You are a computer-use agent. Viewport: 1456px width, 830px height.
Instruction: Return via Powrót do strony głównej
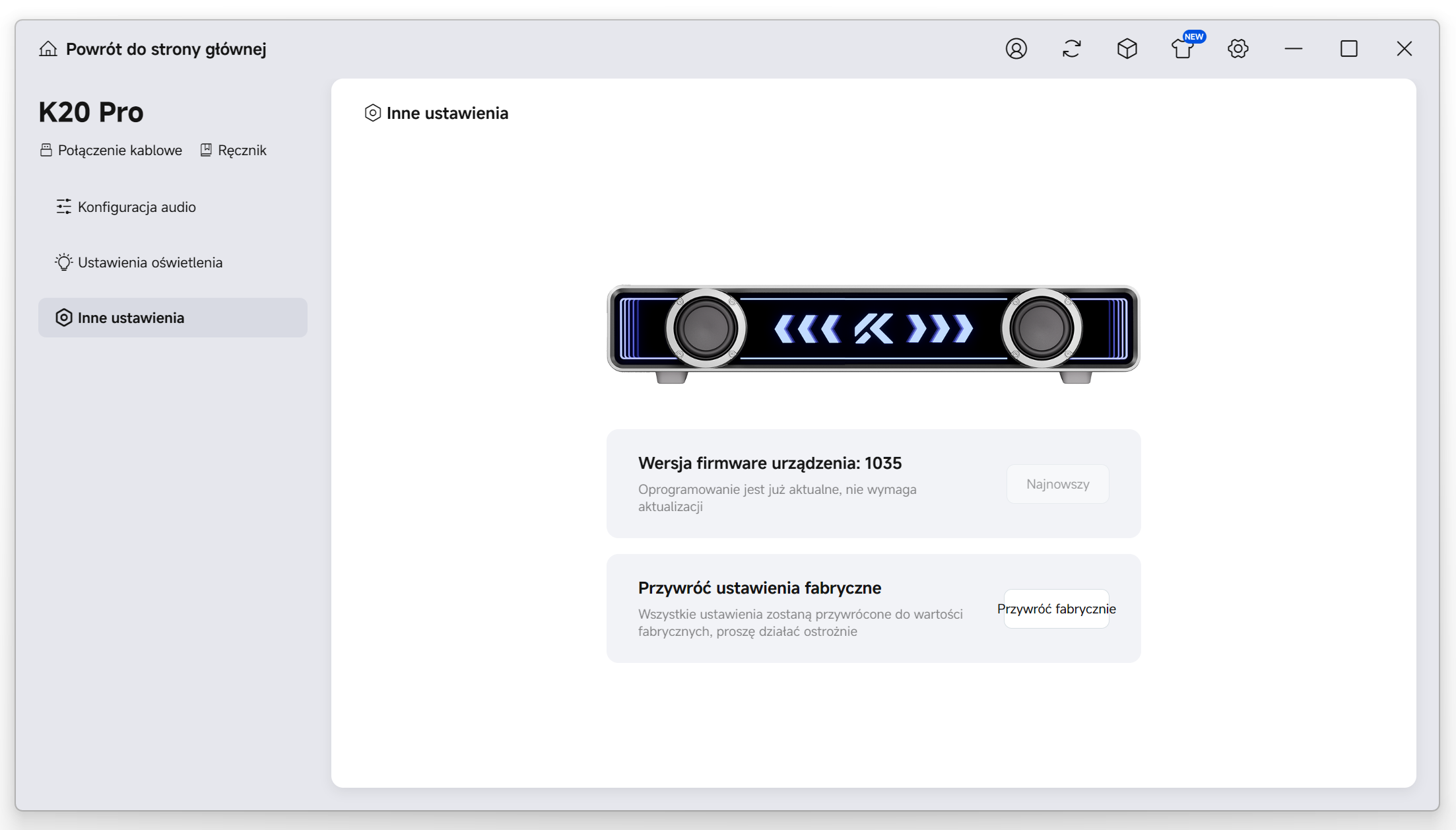(166, 49)
